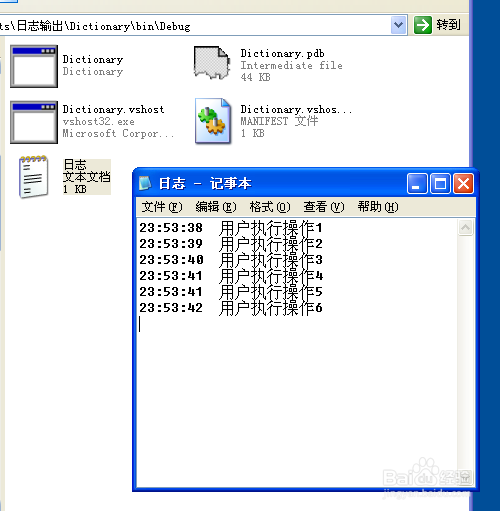Viewport: 500px width, 511px height.
Task: Open the 文件(F) menu in Notepad
Action: [162, 207]
